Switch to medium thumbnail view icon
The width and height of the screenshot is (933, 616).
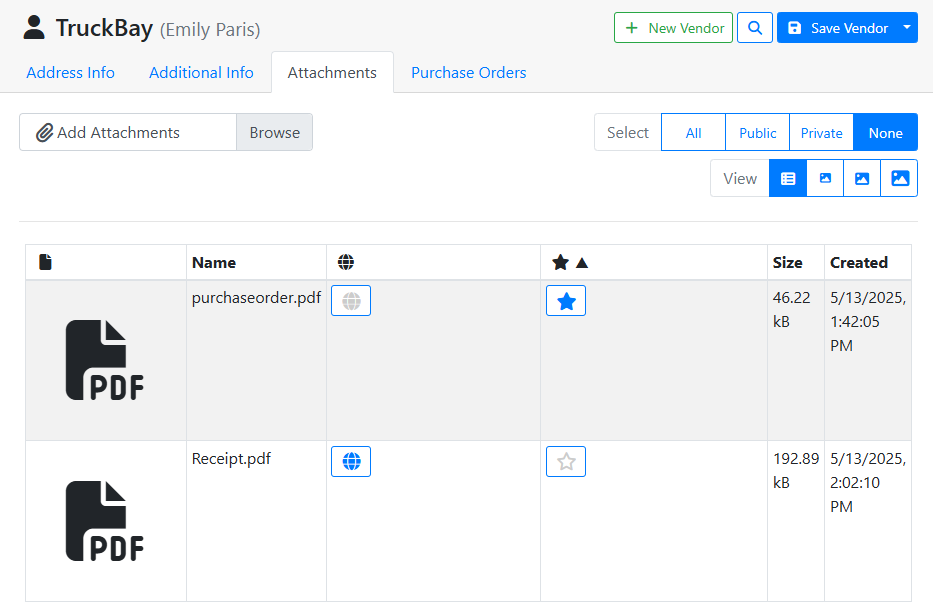click(862, 179)
